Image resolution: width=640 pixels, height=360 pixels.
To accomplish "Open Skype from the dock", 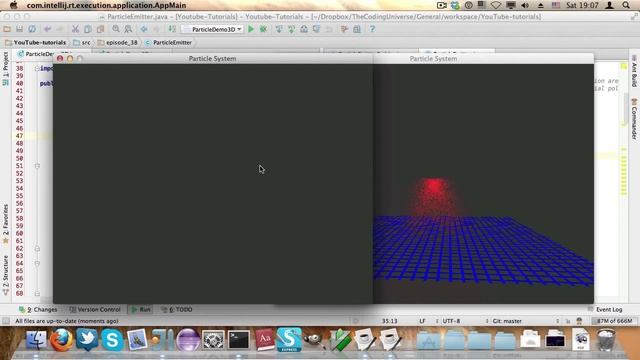I will pos(112,340).
